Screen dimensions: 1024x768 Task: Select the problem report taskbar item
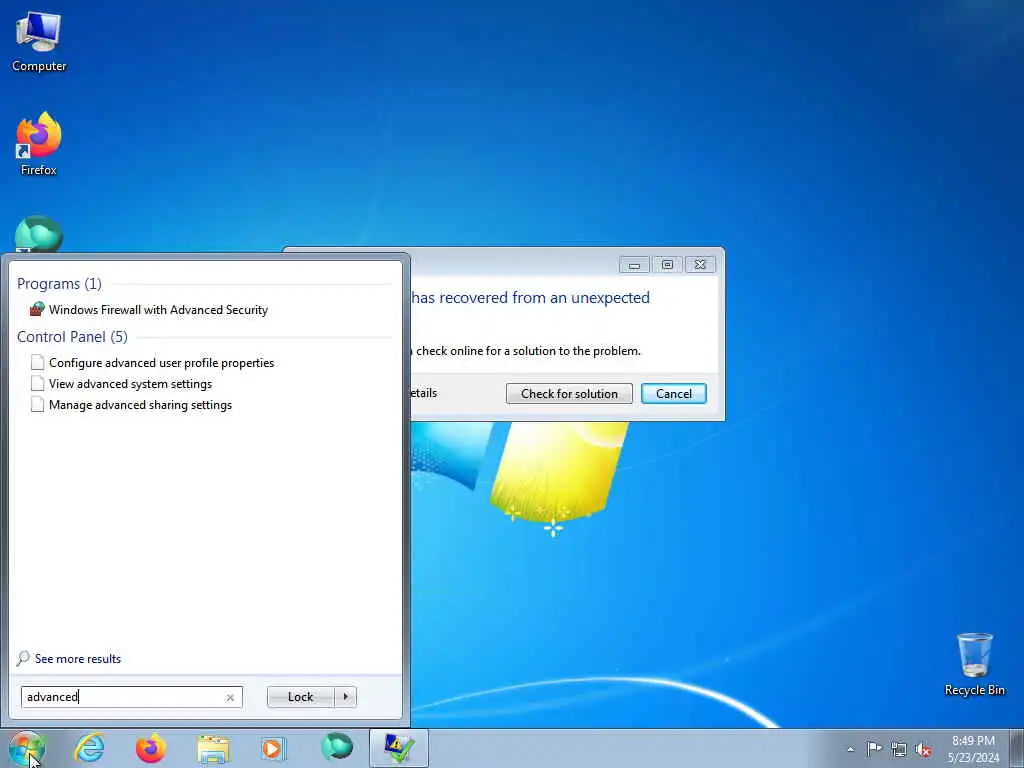tap(398, 748)
